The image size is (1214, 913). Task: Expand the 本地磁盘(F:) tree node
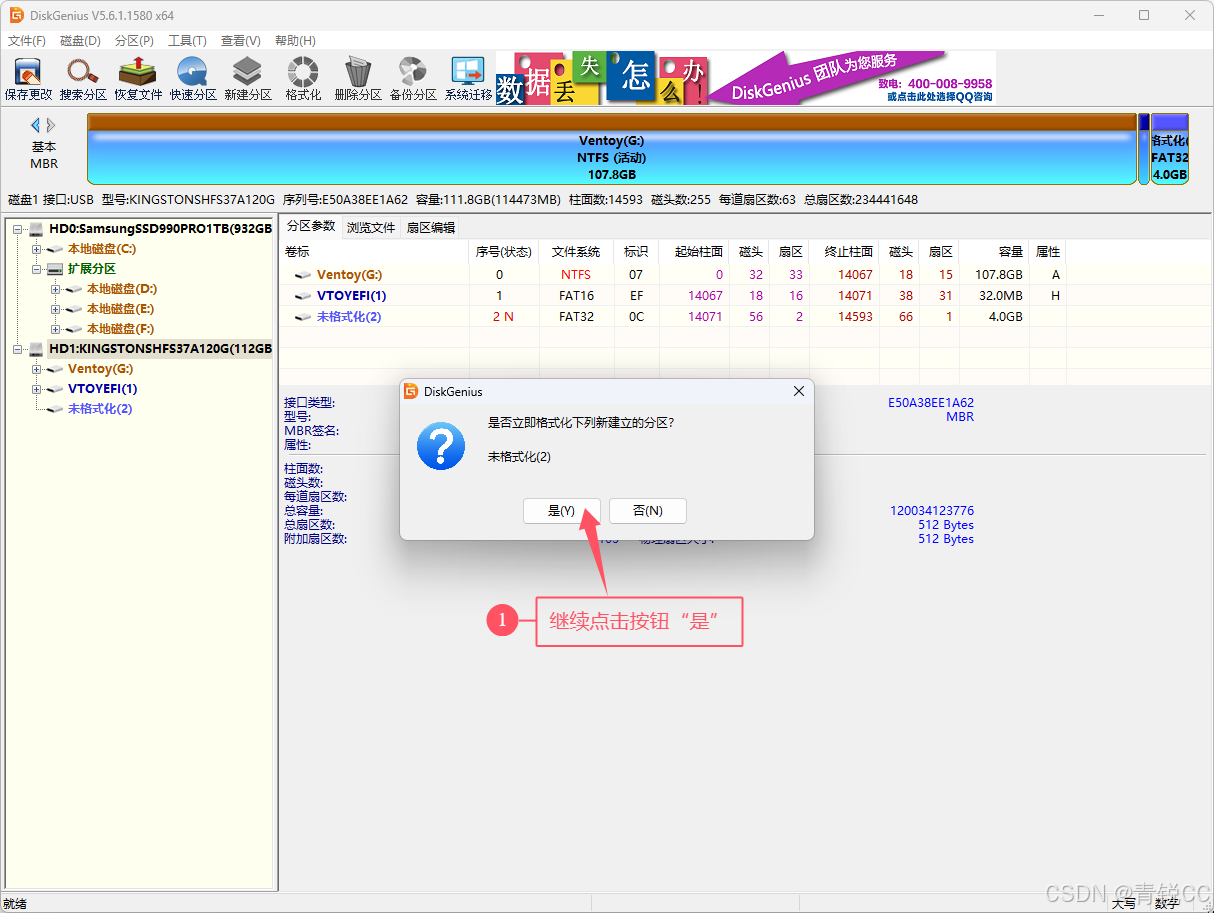click(56, 329)
